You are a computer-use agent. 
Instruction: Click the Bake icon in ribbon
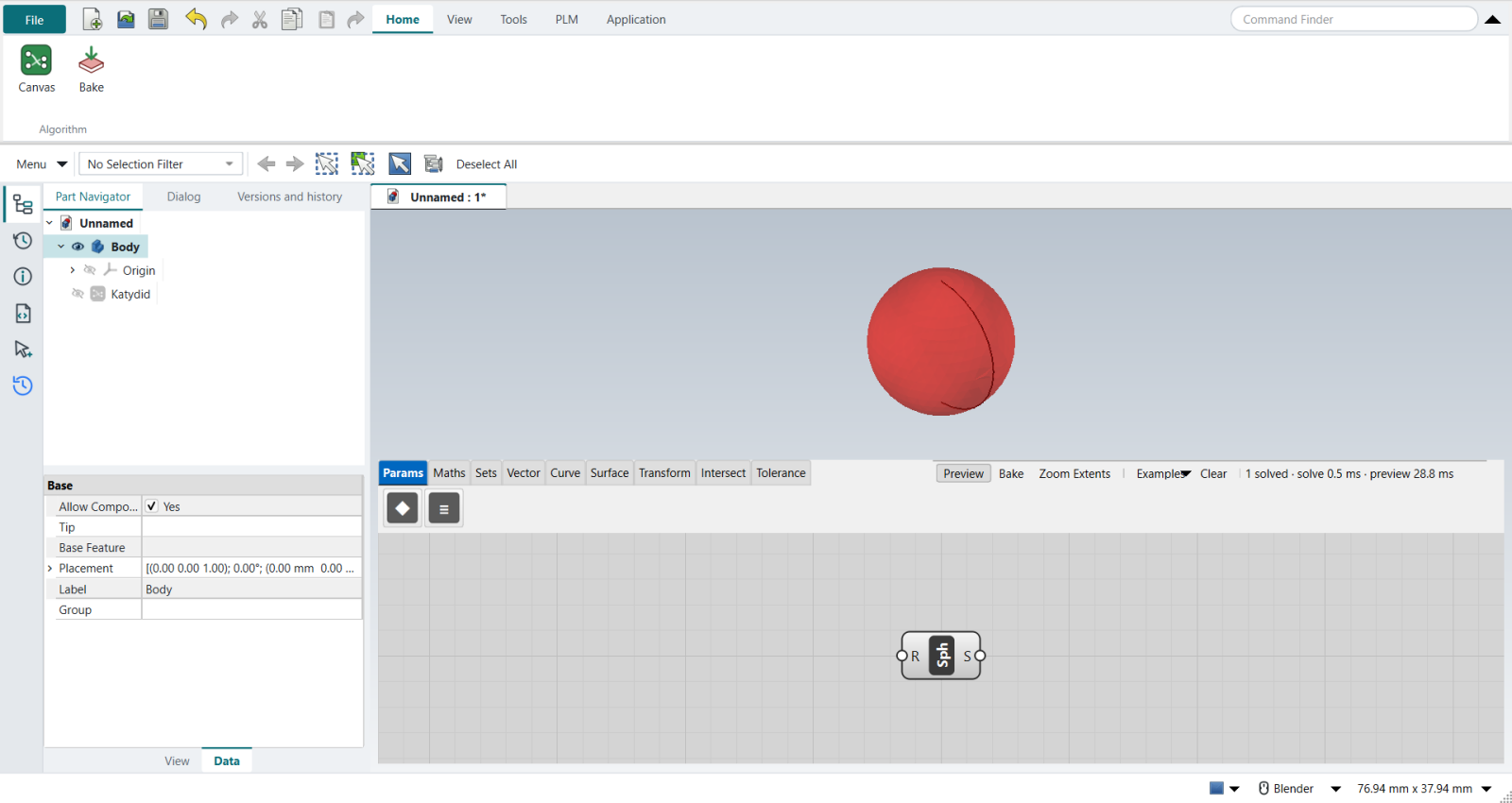[91, 69]
